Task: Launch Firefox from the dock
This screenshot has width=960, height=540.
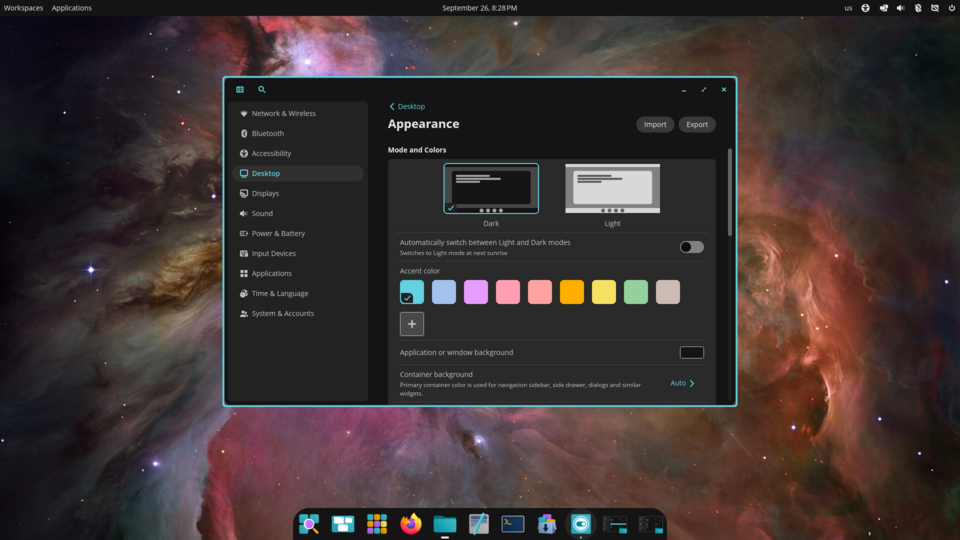Action: (411, 524)
